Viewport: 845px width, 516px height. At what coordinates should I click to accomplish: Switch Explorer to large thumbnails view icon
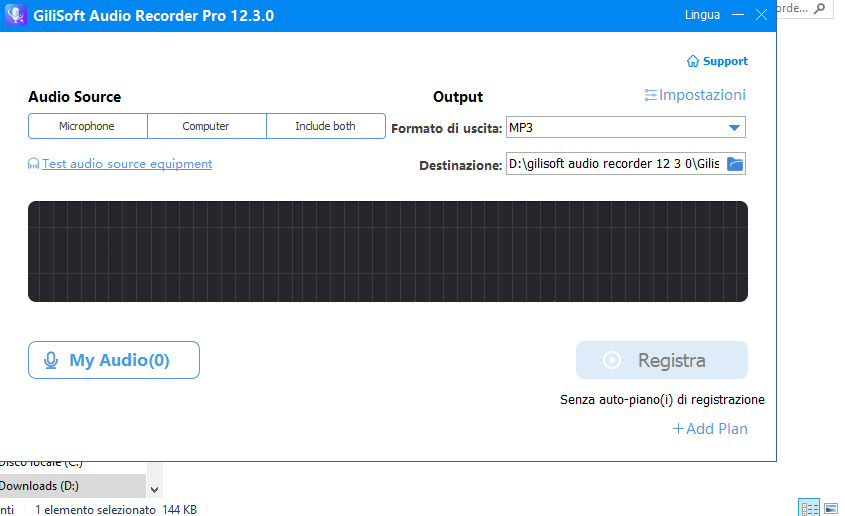[832, 508]
